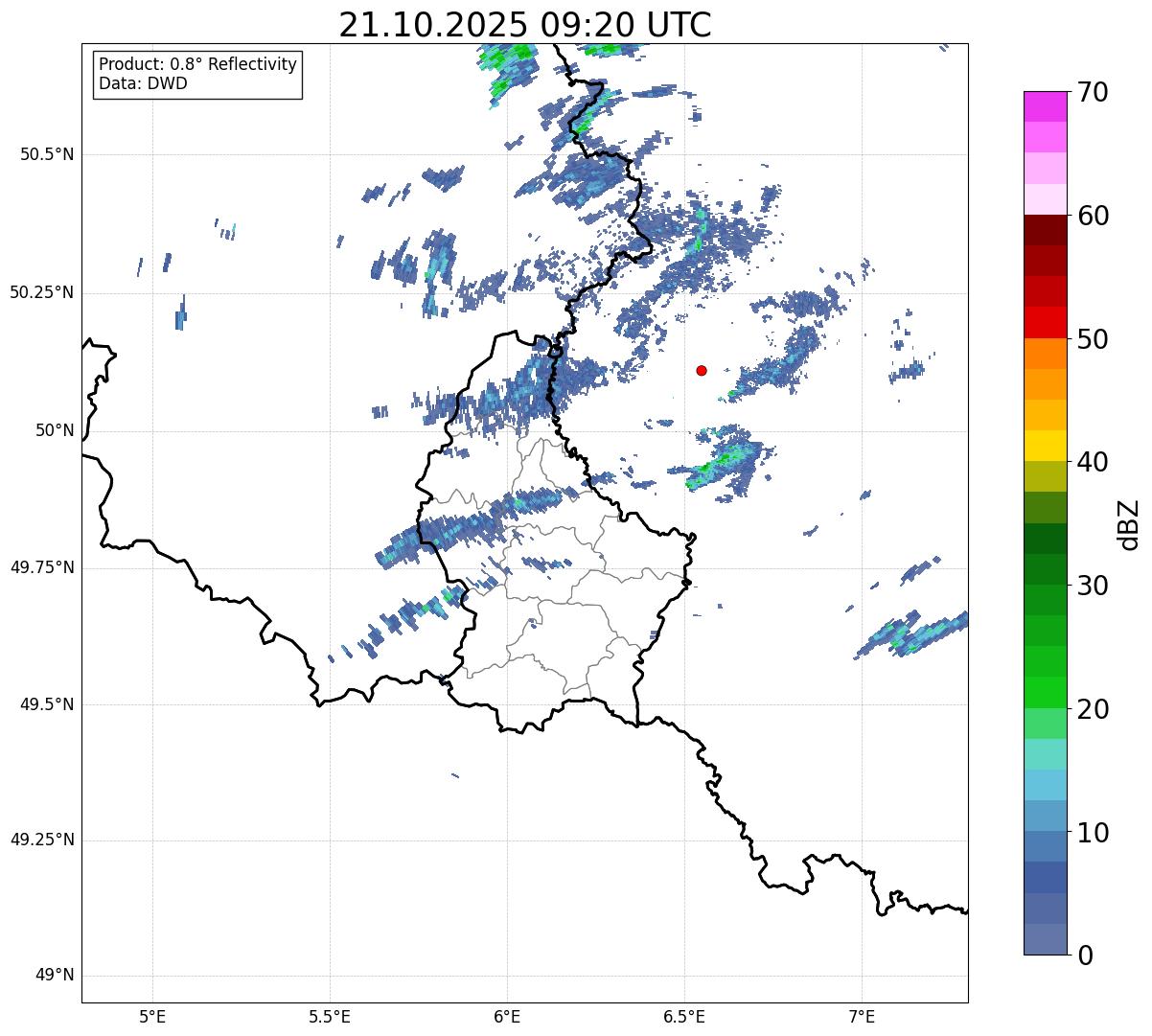
Task: Click the 7°E longitude label
Action: tap(862, 1017)
